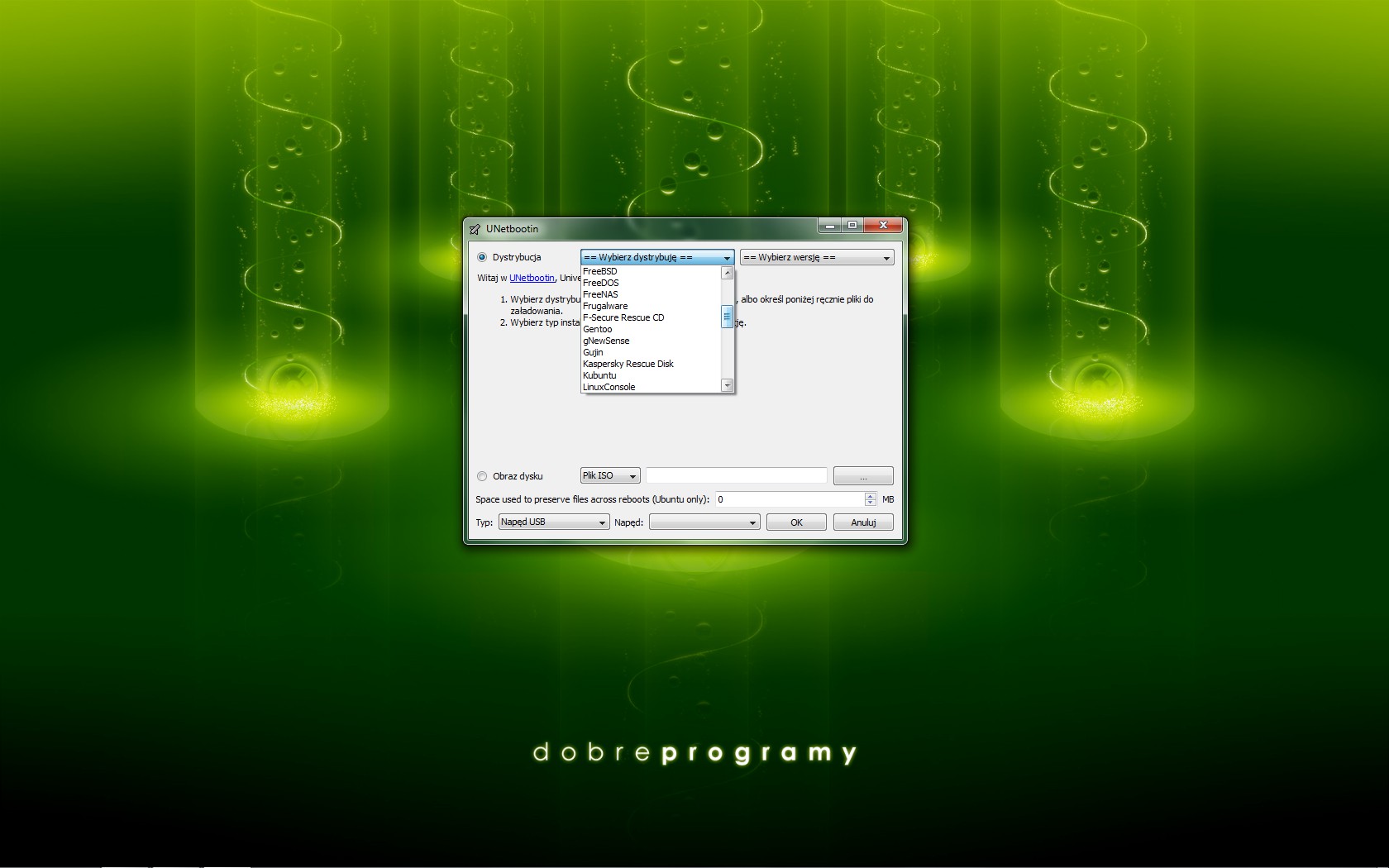The image size is (1389, 868).
Task: Choose Kubuntu from the distribution list
Action: click(599, 375)
